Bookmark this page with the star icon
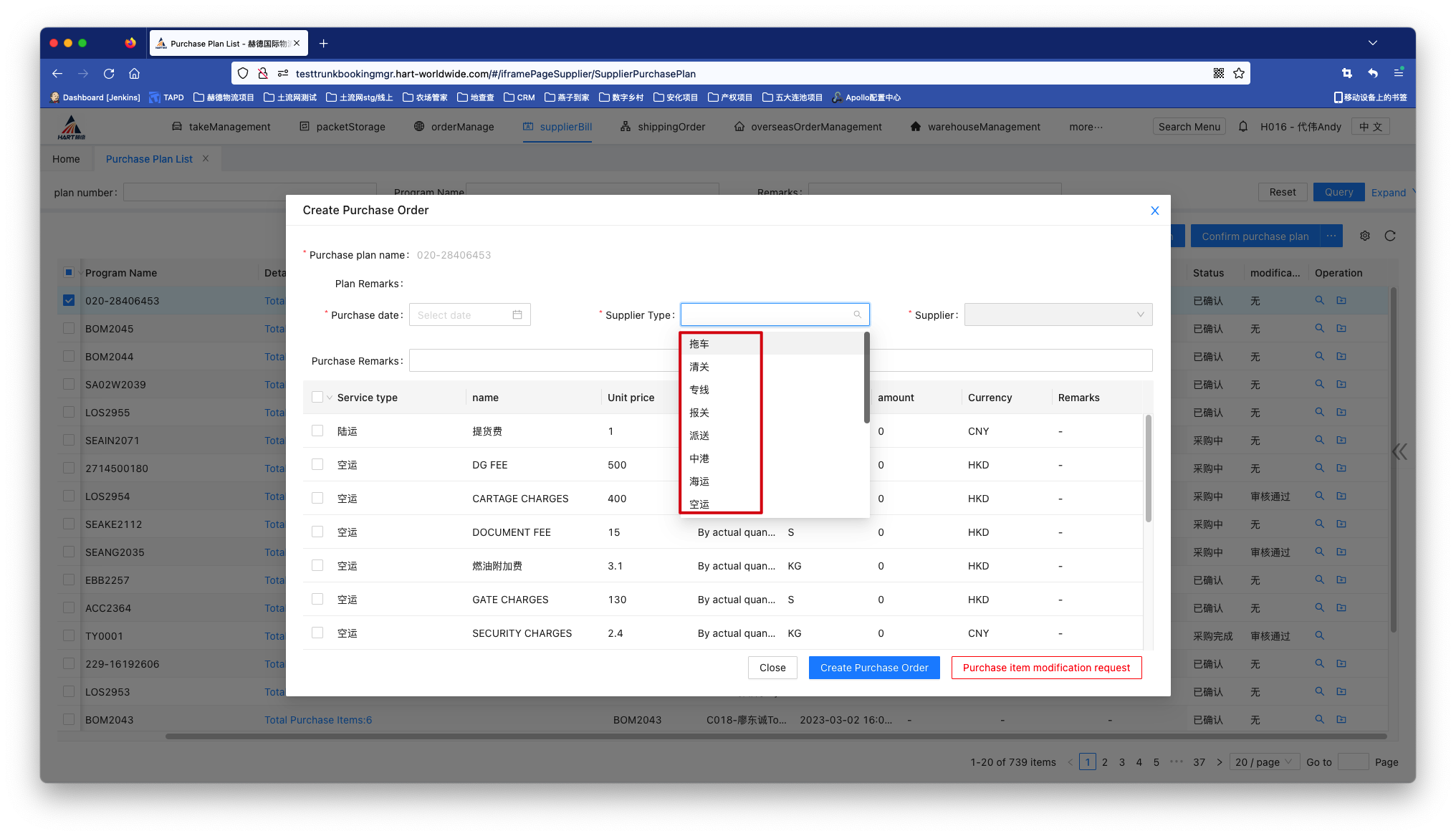1456x836 pixels. pyautogui.click(x=1239, y=74)
